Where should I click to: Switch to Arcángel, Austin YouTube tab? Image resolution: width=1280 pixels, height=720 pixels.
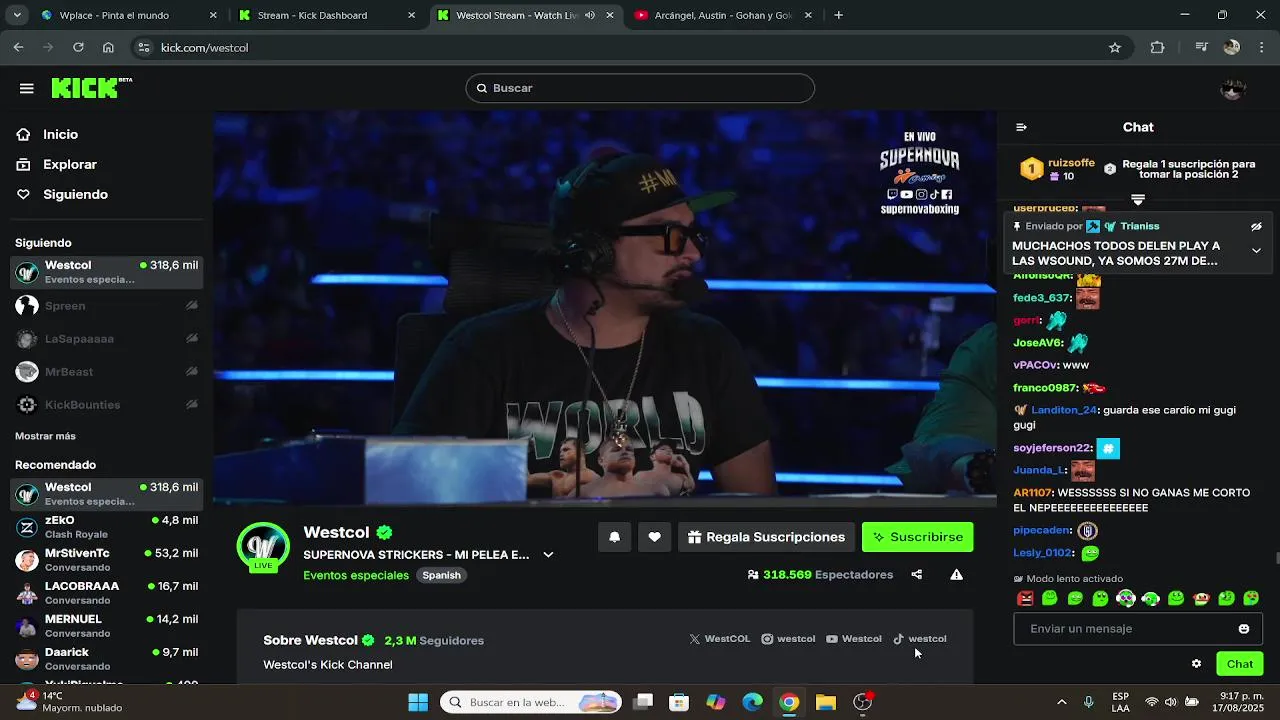click(724, 15)
